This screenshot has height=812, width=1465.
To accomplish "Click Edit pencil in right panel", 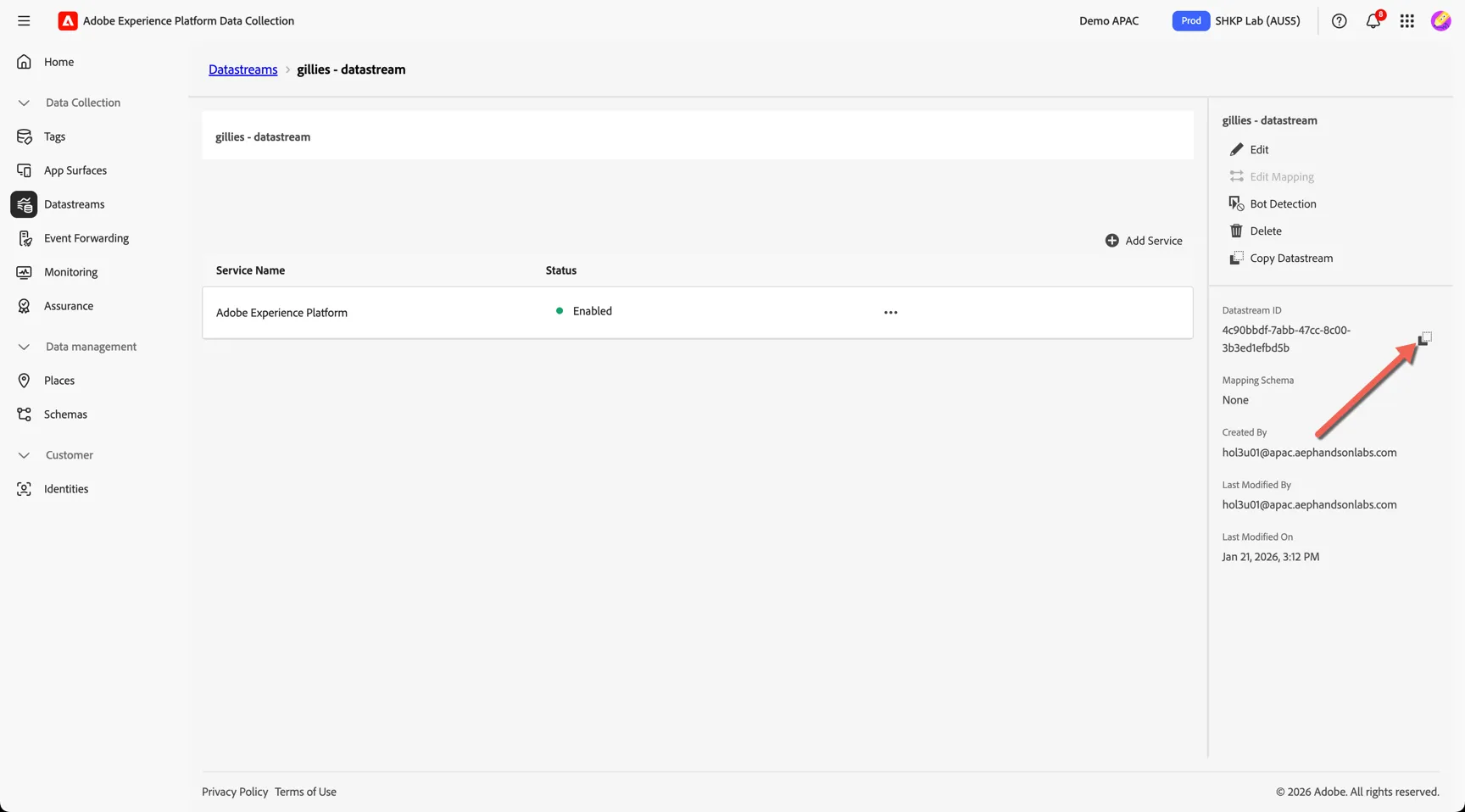I will tap(1249, 150).
